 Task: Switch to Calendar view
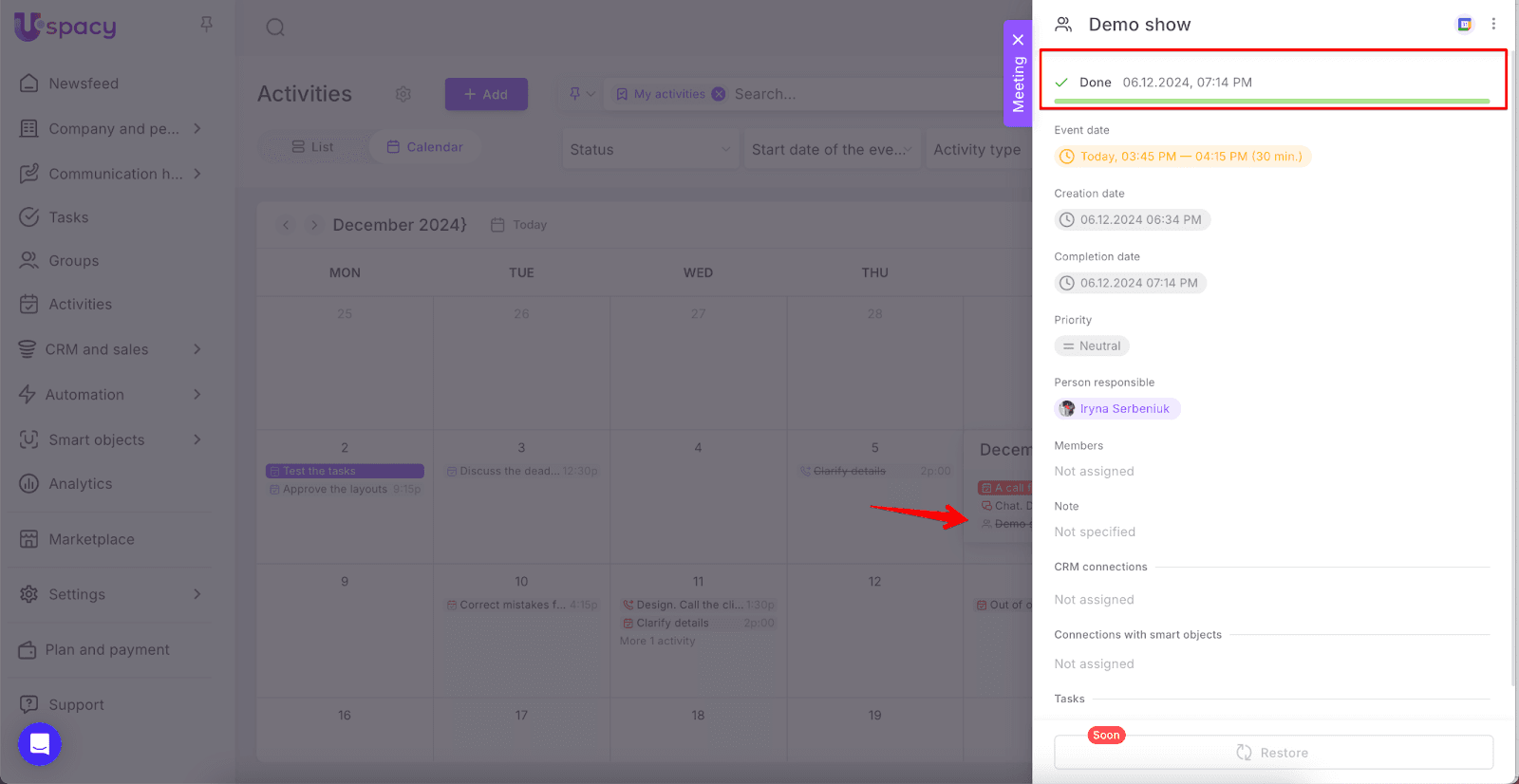[425, 147]
